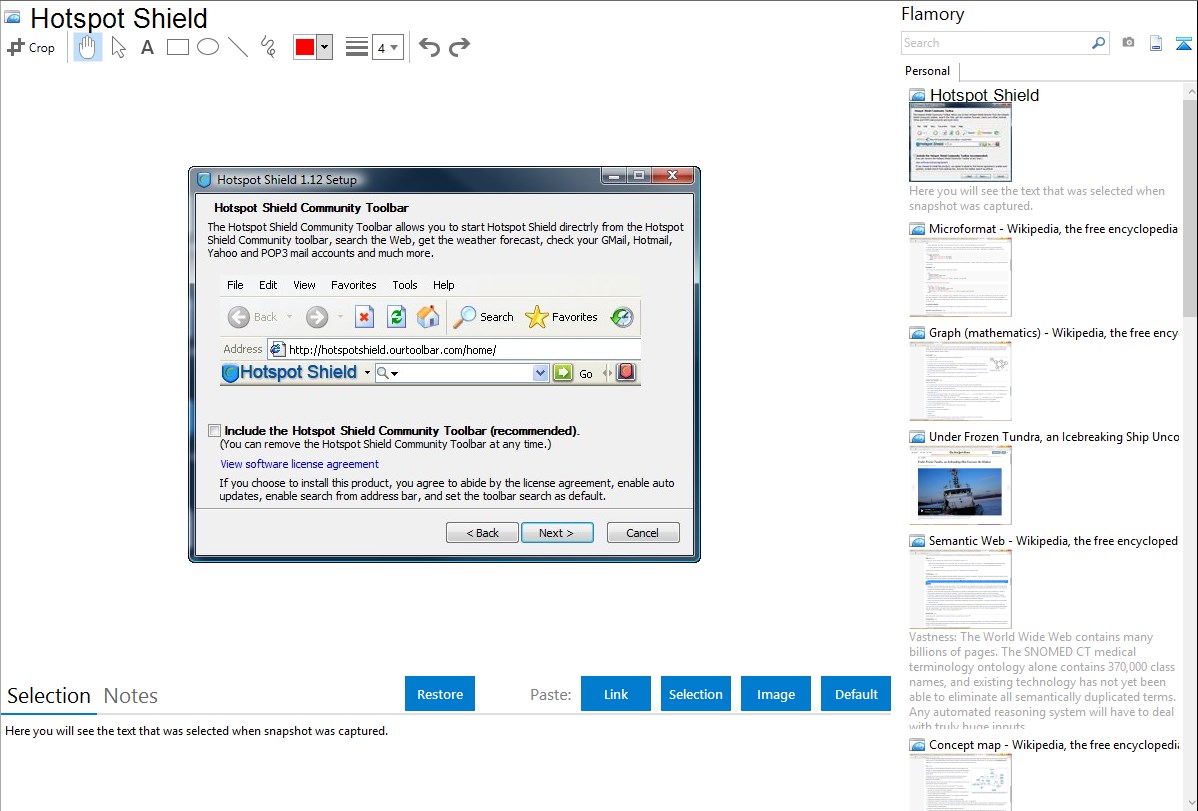This screenshot has height=811, width=1198.
Task: Click the browser Back arrow icon
Action: pos(238,317)
